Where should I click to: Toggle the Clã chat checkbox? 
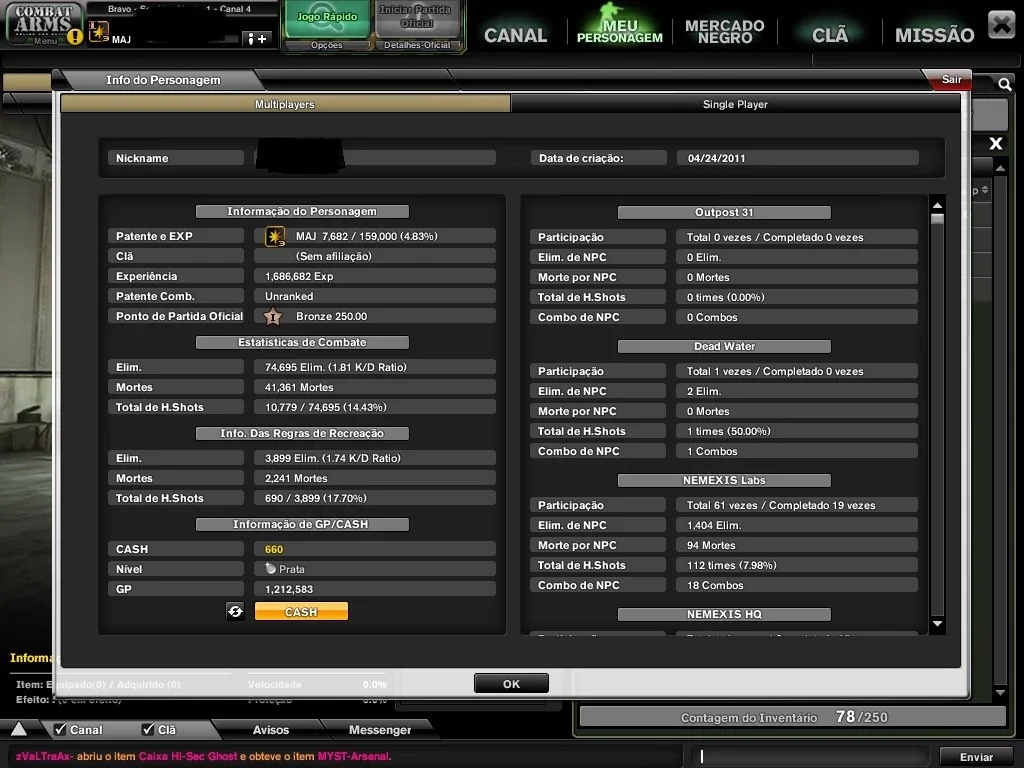(148, 729)
